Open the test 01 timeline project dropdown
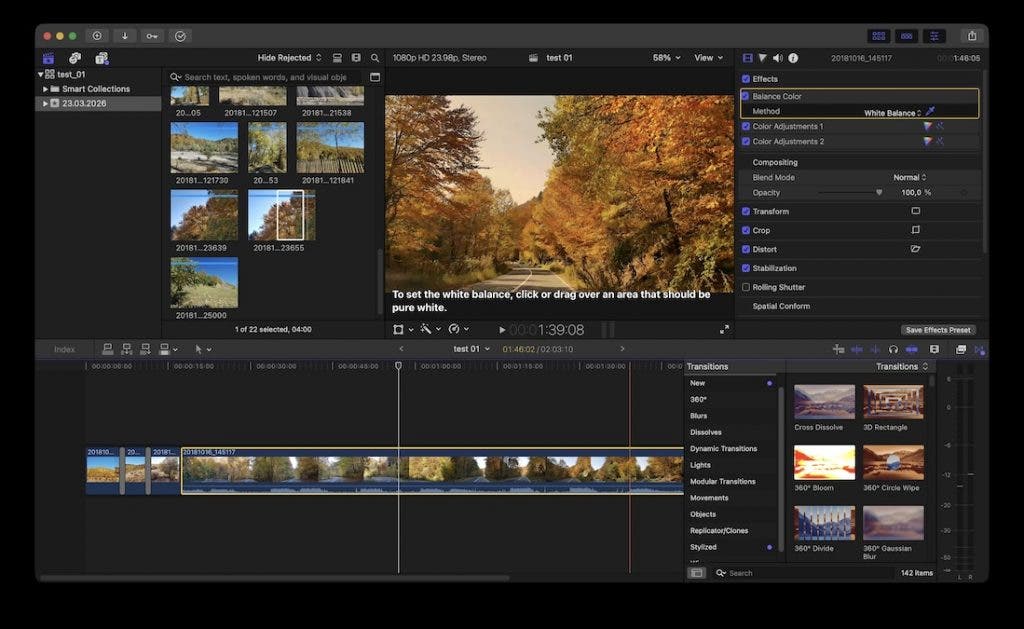 (x=472, y=349)
